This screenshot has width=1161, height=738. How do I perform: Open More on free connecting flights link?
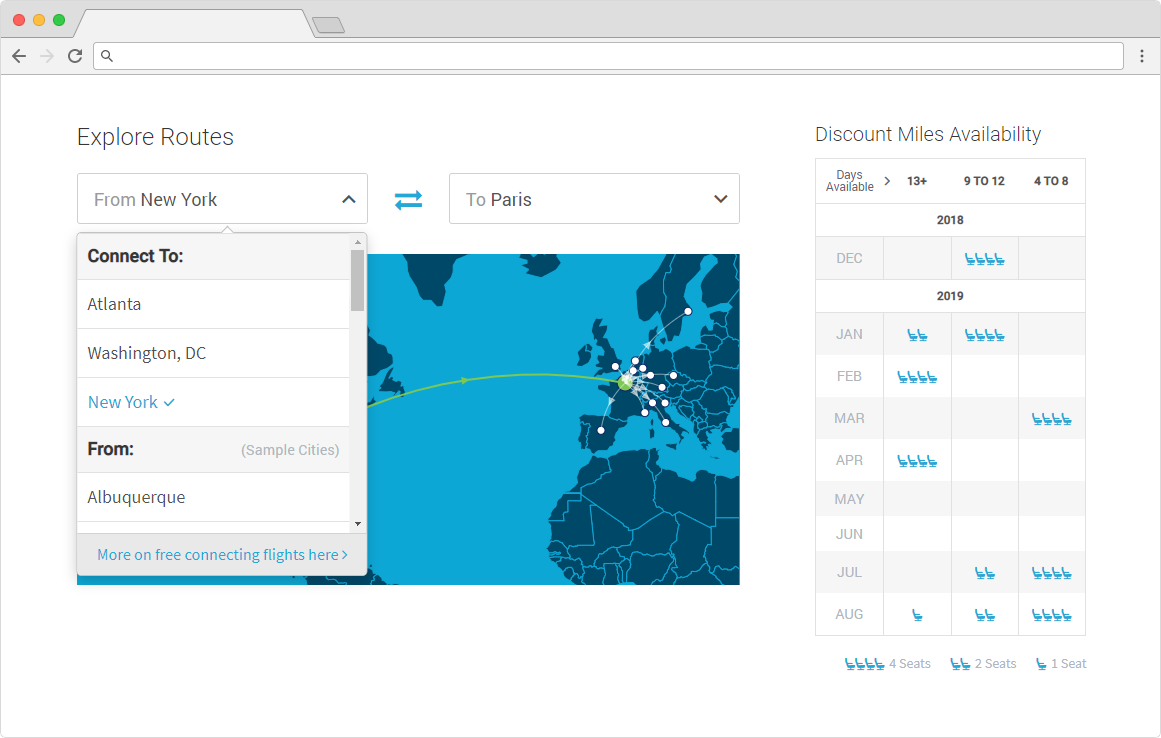pos(221,554)
